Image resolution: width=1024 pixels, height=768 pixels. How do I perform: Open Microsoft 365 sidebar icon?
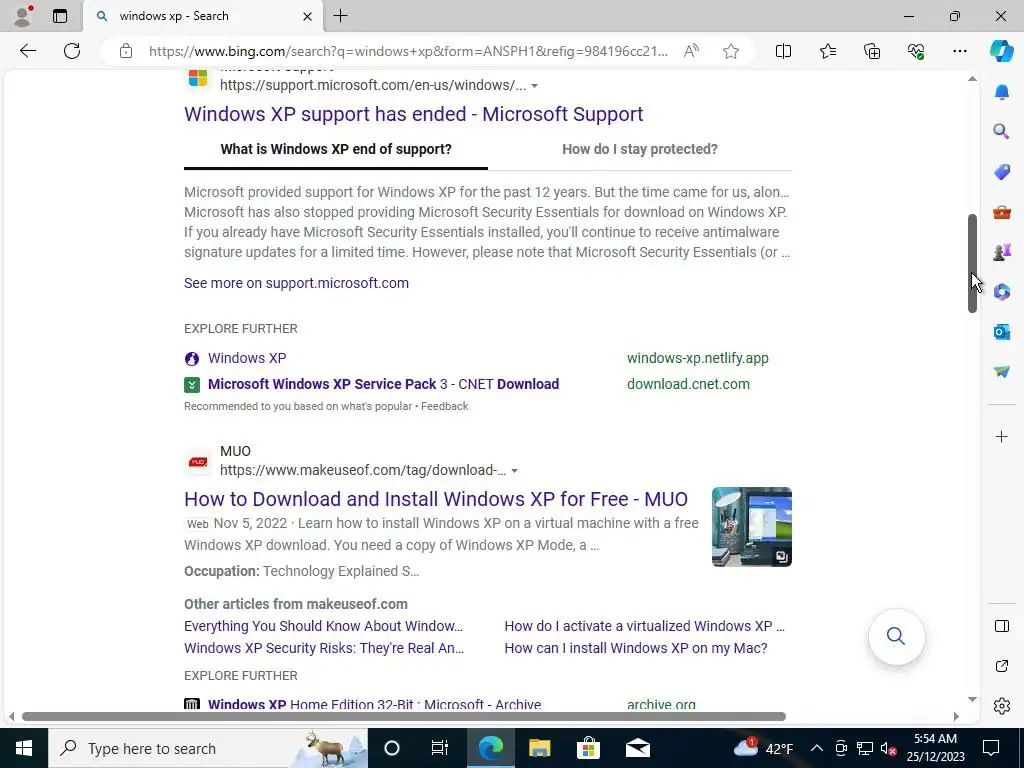point(1001,292)
